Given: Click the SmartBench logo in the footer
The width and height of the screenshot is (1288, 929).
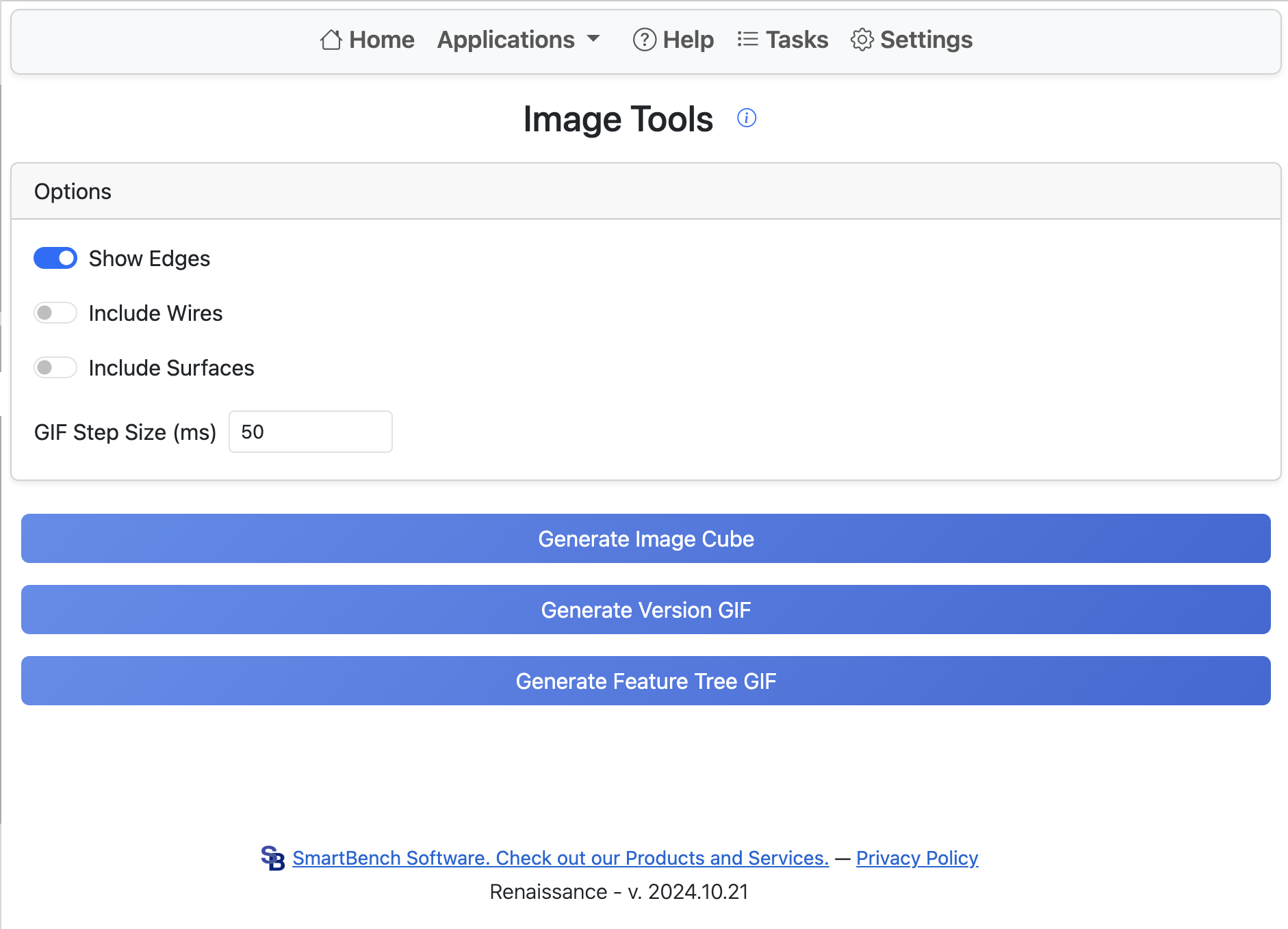Looking at the screenshot, I should tap(272, 858).
